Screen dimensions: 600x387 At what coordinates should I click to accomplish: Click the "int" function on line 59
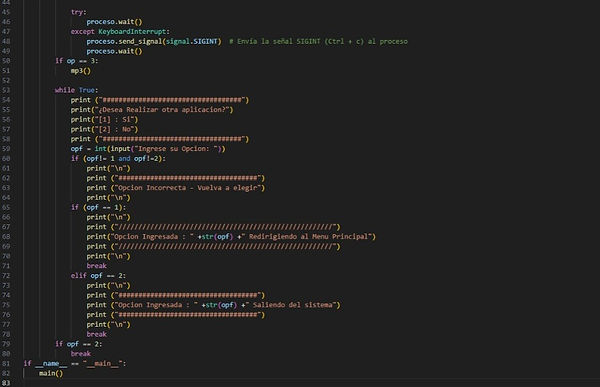[x=100, y=149]
